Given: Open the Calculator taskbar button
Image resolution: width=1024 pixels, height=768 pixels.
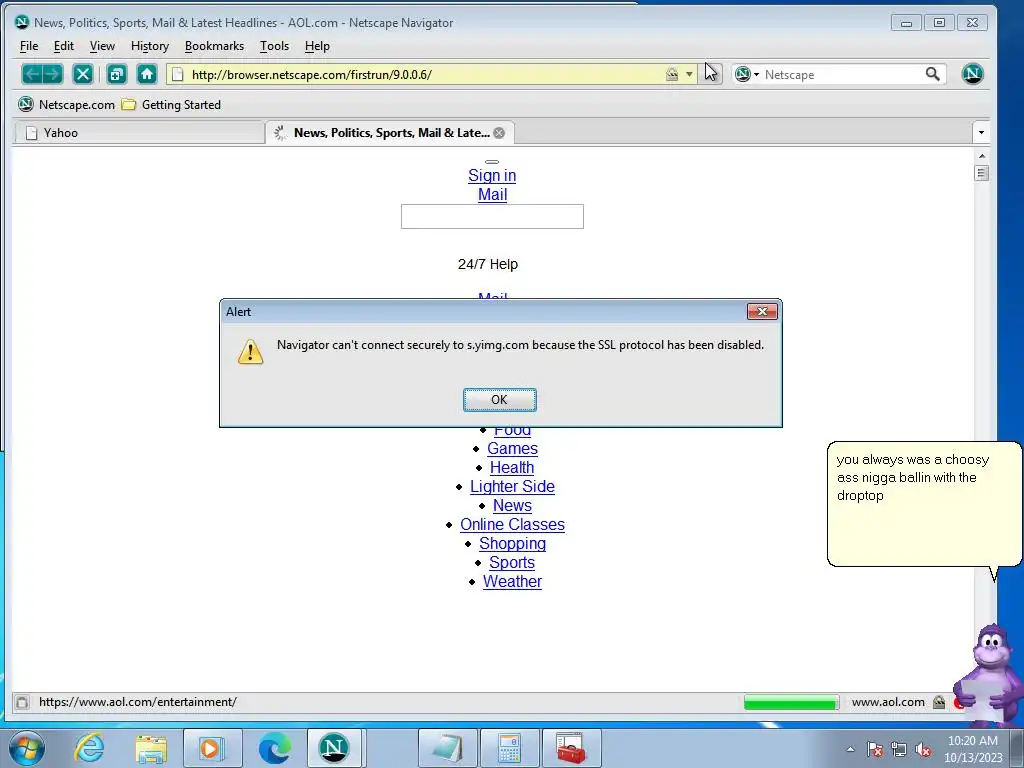Looking at the screenshot, I should [509, 748].
